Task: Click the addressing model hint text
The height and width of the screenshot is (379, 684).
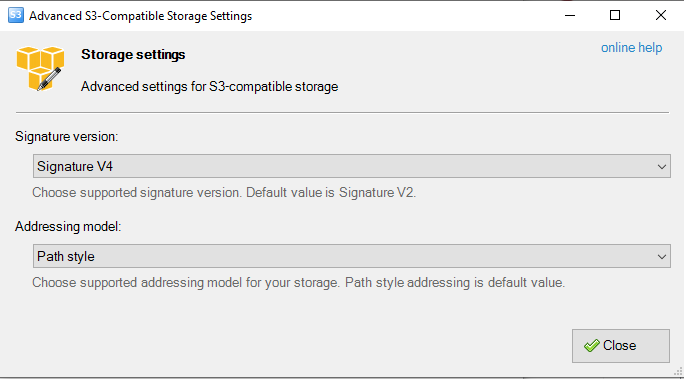Action: (x=298, y=283)
